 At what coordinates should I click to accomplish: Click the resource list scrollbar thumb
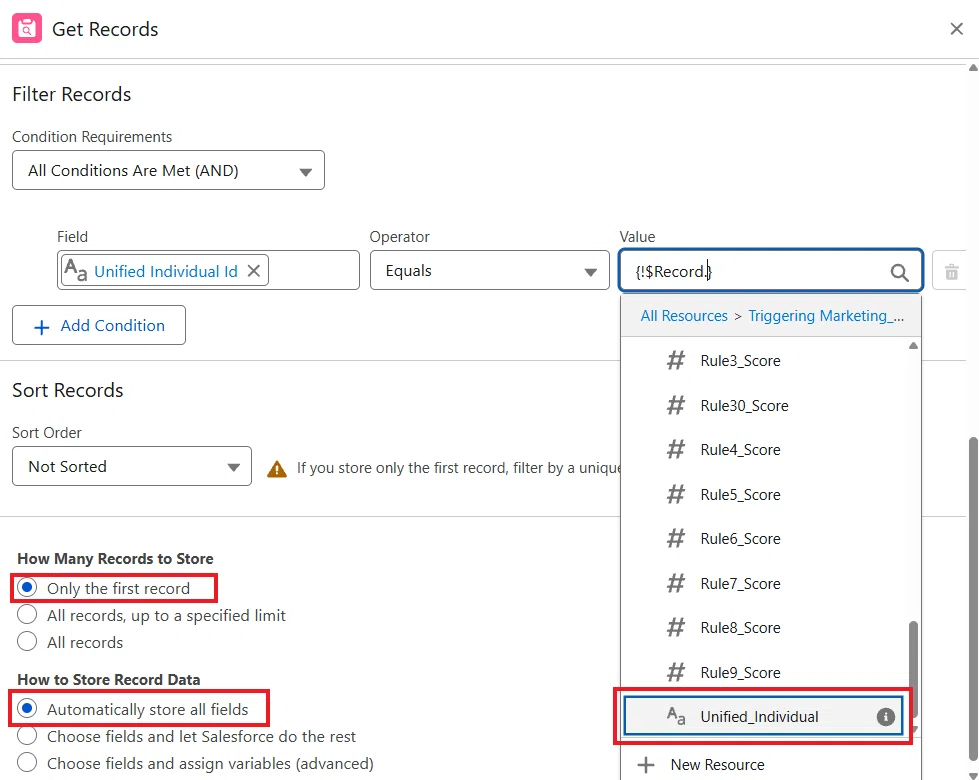pos(913,668)
